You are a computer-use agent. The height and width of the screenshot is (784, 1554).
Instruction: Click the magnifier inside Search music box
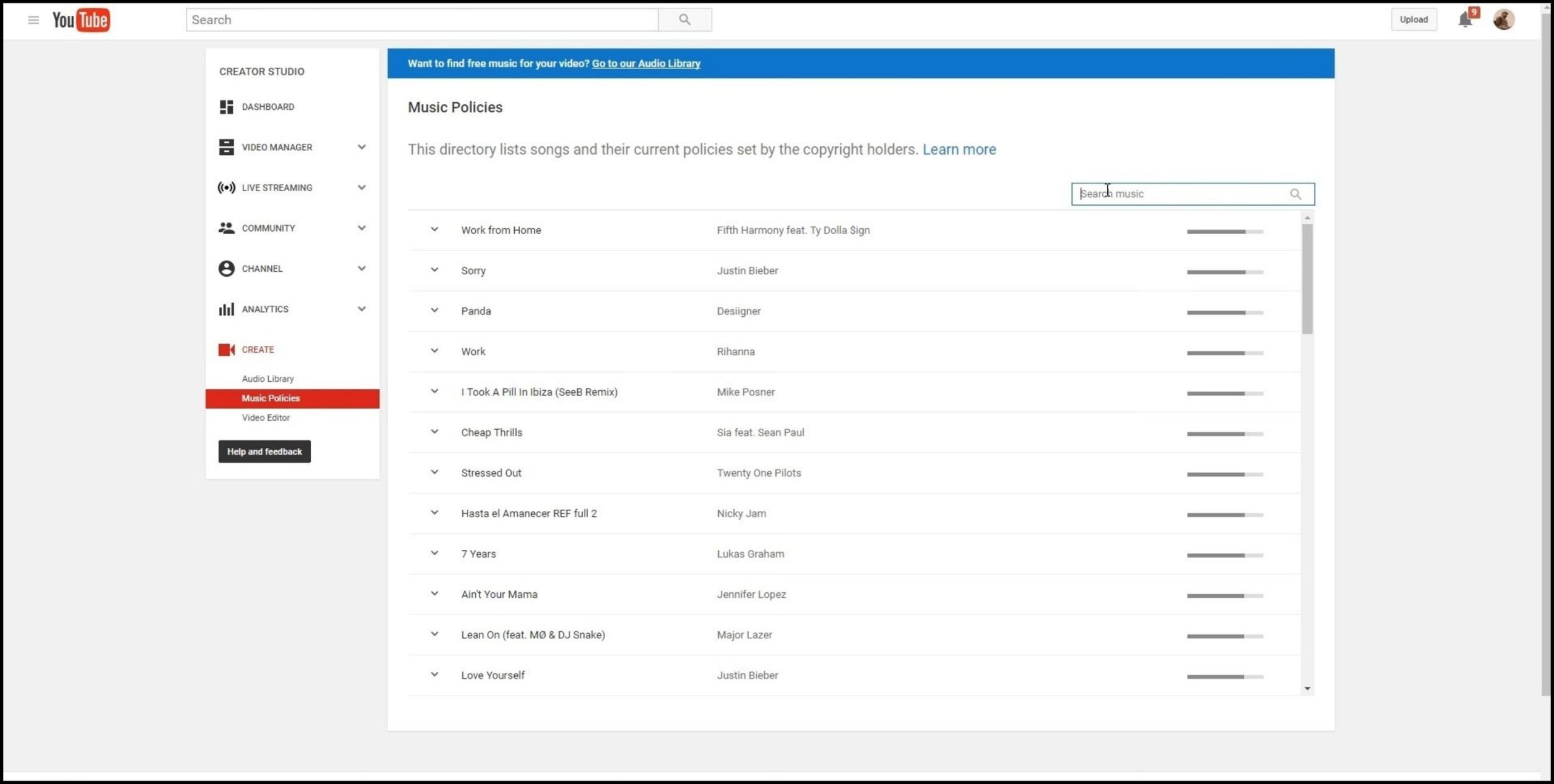(x=1295, y=194)
